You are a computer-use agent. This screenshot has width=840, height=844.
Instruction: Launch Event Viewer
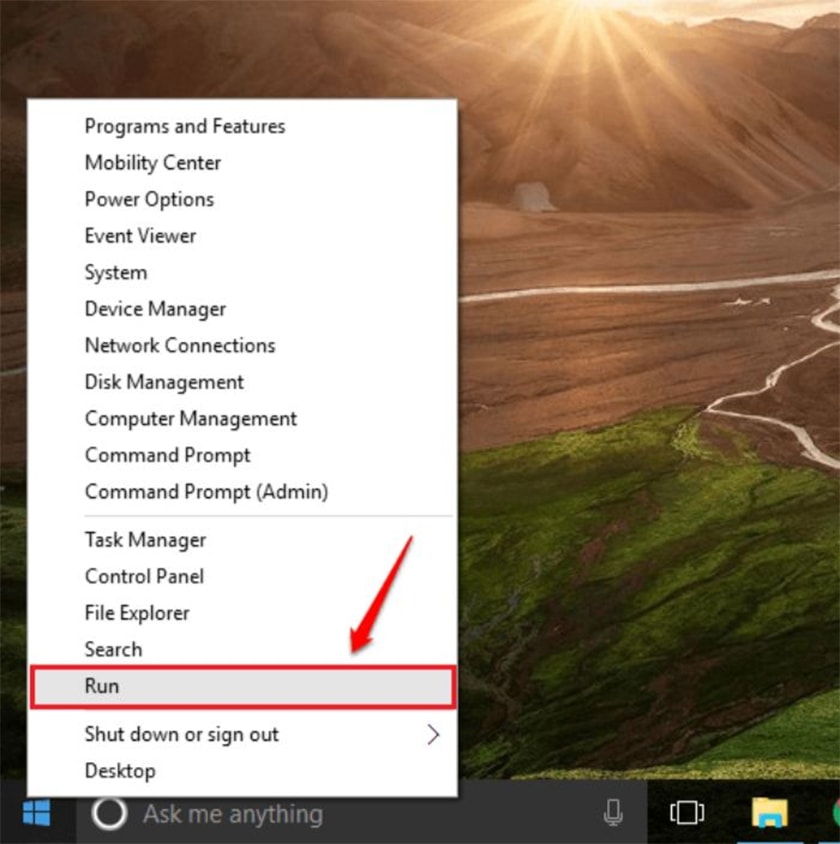pos(140,236)
